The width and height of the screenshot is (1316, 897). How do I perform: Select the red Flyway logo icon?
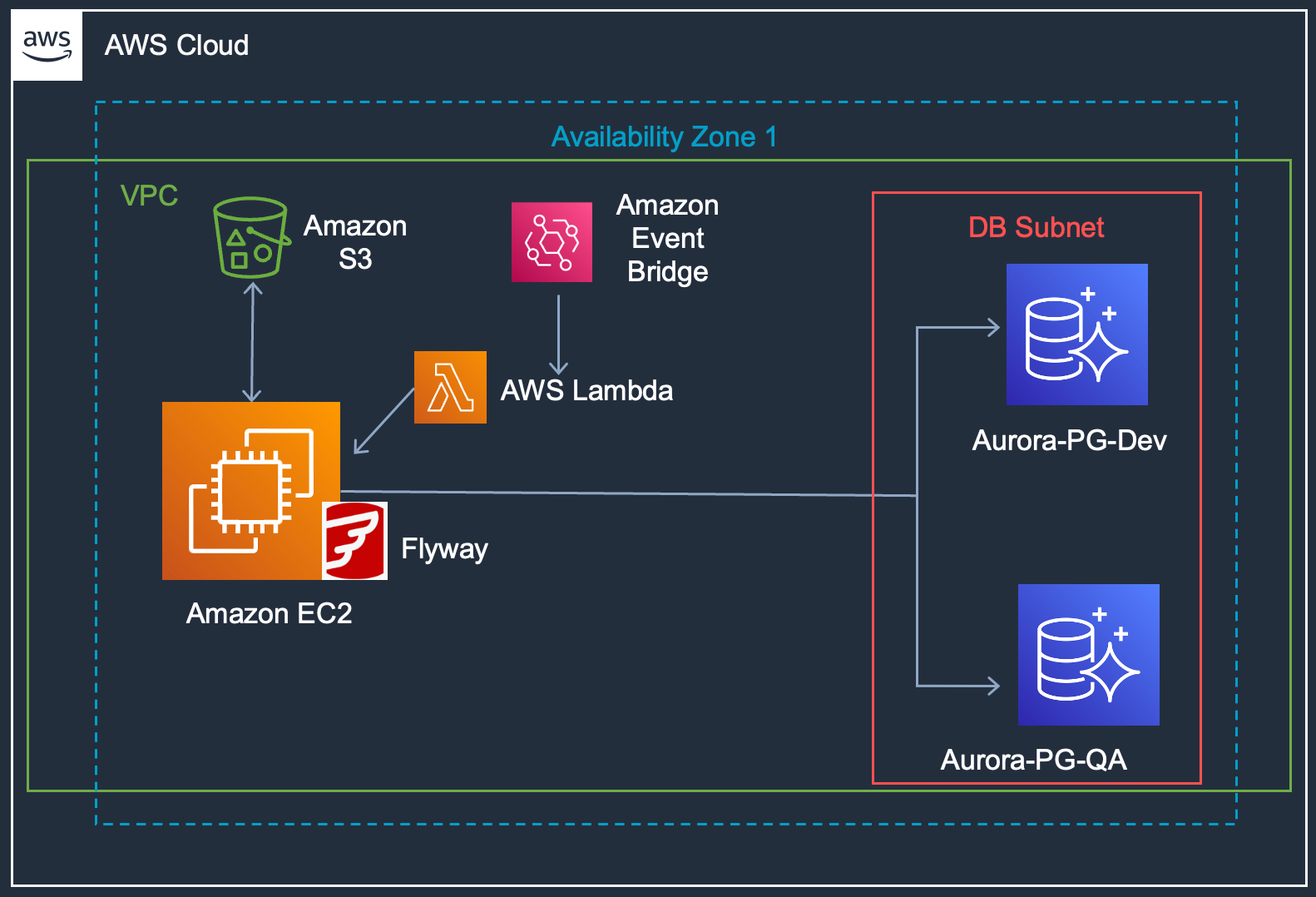pos(354,541)
